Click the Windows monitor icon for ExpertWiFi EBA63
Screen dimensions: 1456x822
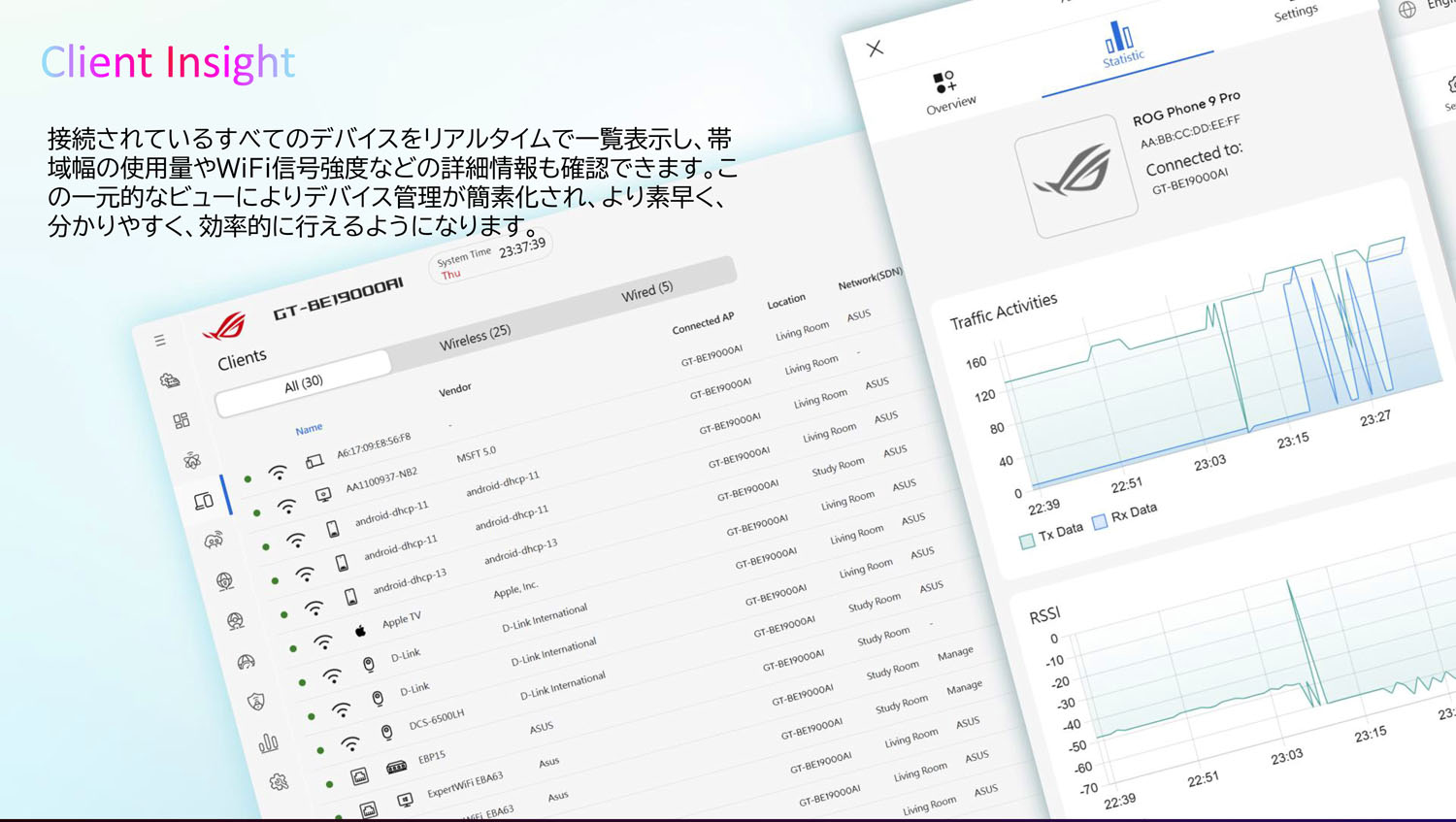405,800
